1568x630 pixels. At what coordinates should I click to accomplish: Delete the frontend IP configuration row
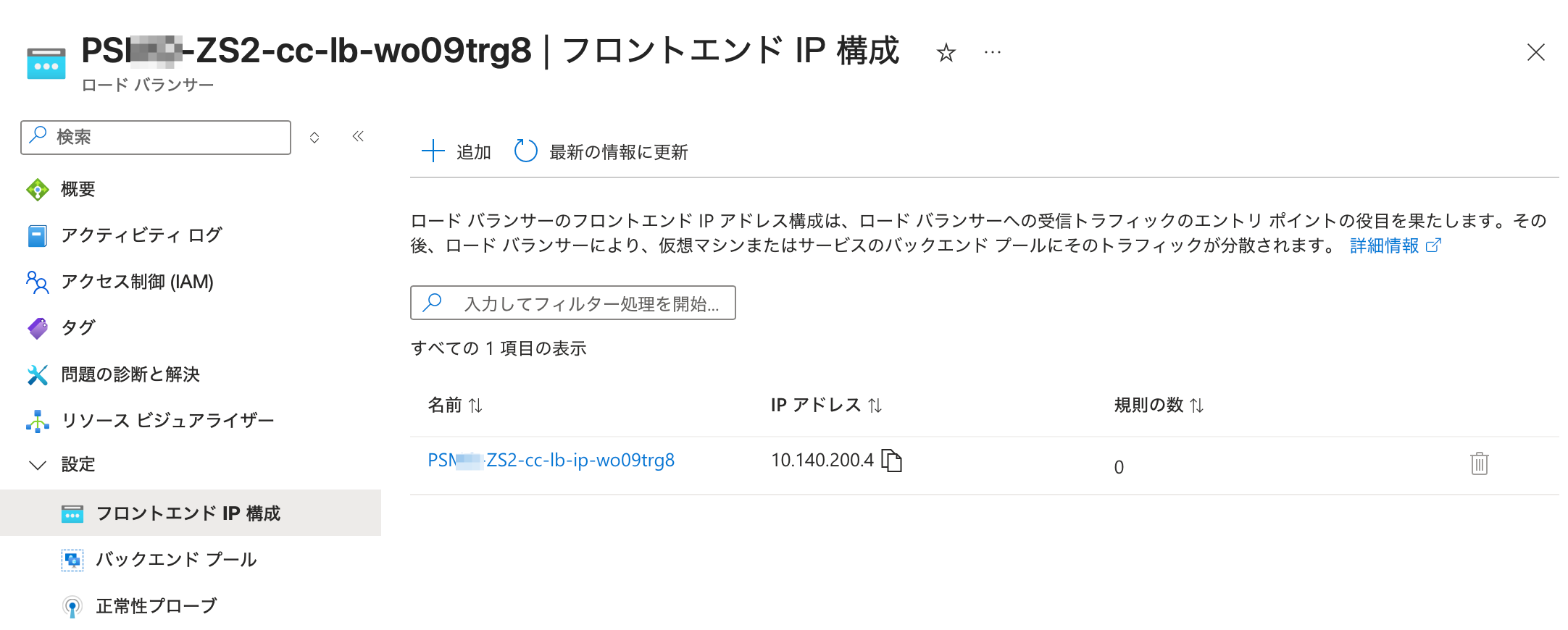point(1479,464)
